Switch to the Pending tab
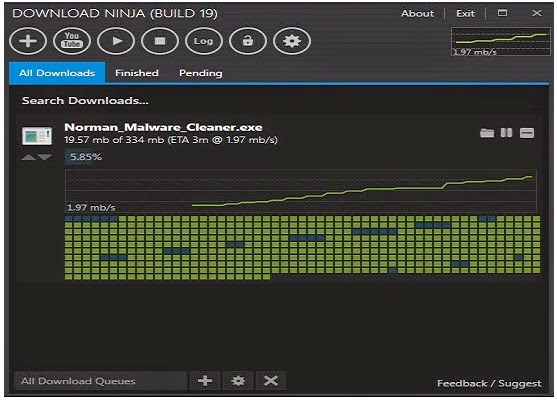This screenshot has width=557, height=400. coord(201,73)
